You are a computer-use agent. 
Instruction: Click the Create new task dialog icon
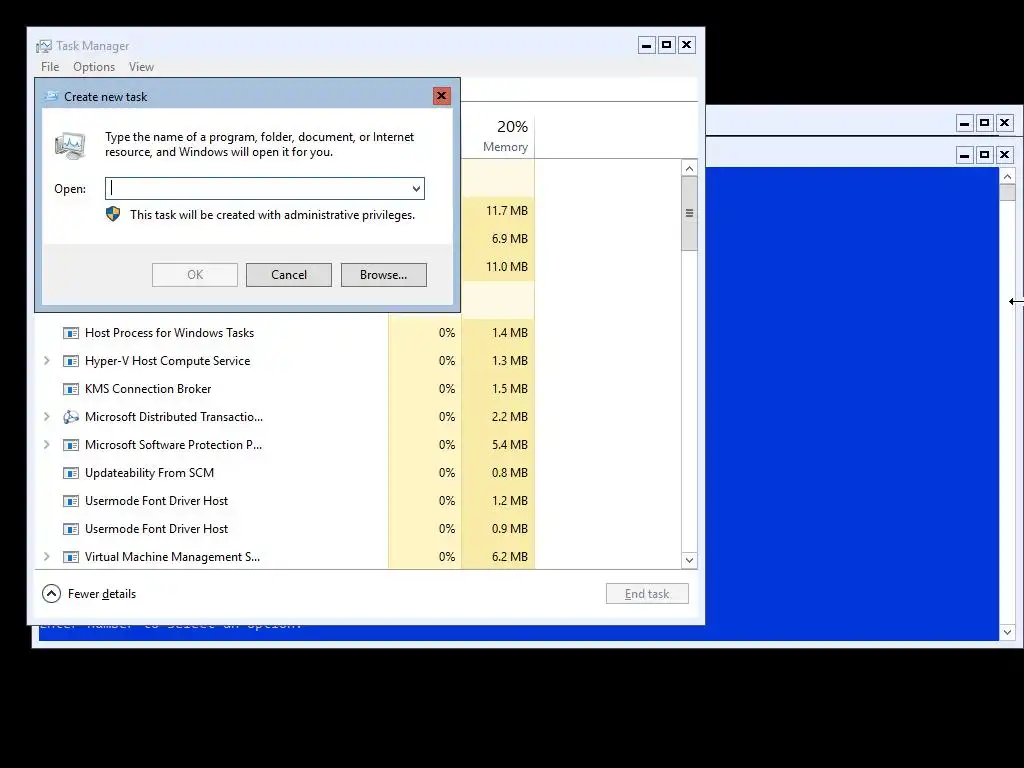(x=52, y=97)
